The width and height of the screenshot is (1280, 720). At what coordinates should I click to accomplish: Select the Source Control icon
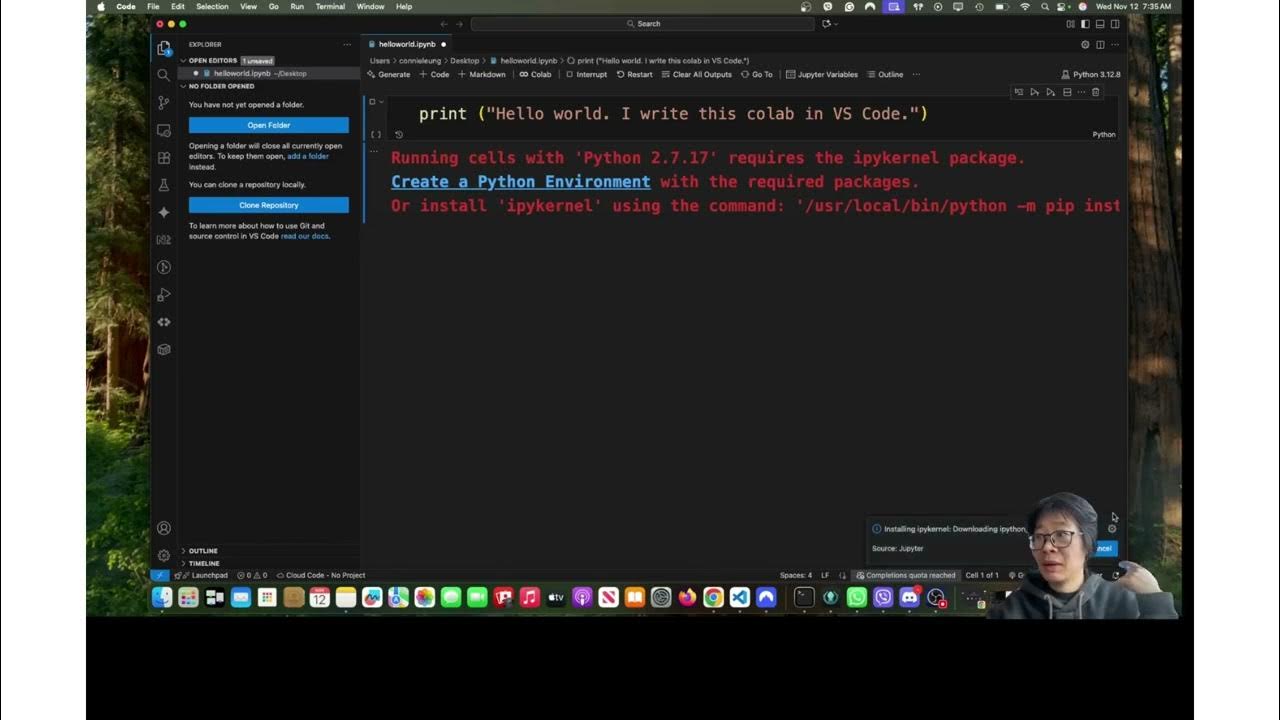163,102
